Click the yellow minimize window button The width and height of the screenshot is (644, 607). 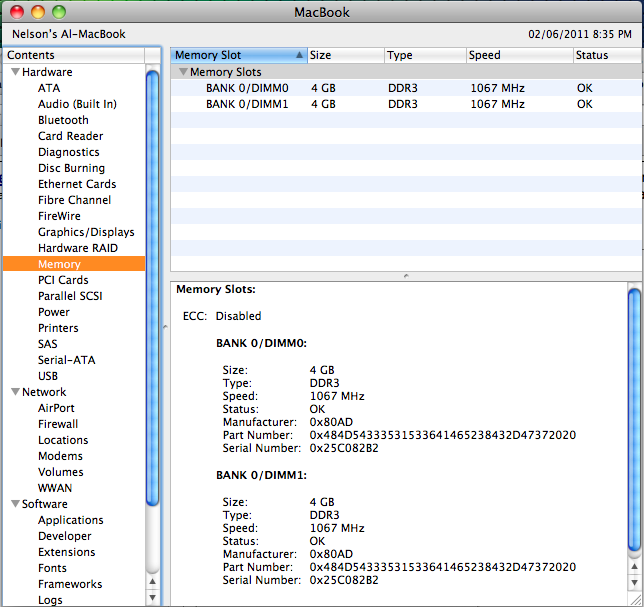coord(38,12)
